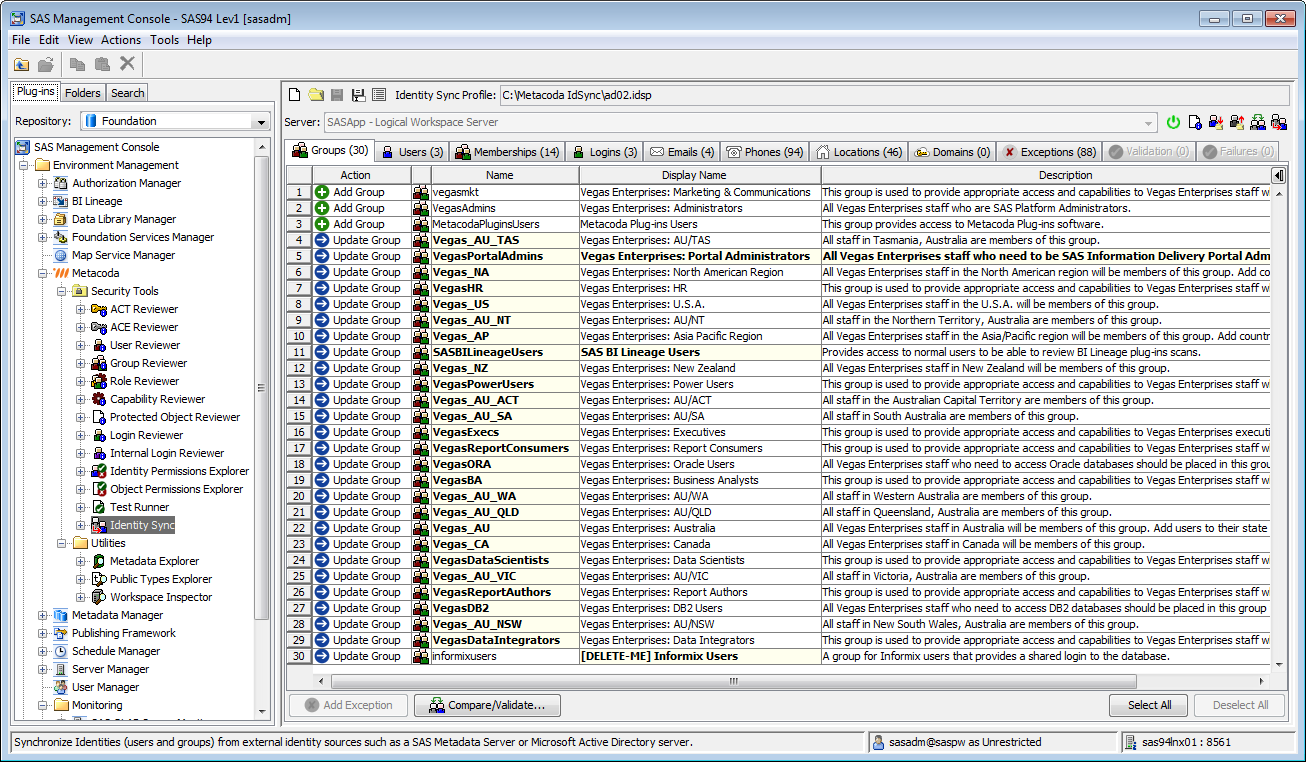
Task: Select the Workspace Inspector tree item
Action: tap(161, 597)
